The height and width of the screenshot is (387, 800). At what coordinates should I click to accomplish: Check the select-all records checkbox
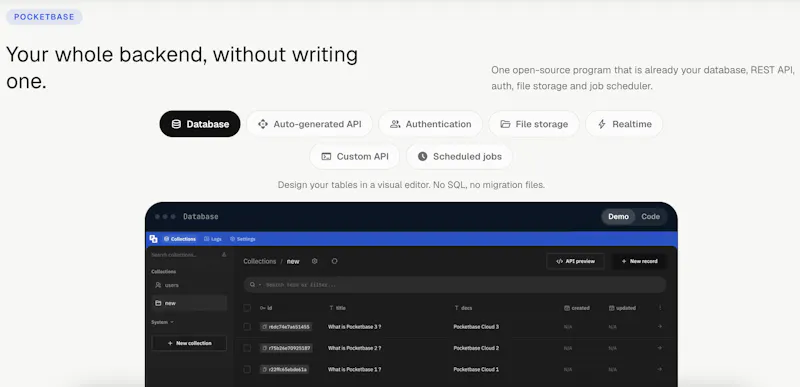point(247,308)
